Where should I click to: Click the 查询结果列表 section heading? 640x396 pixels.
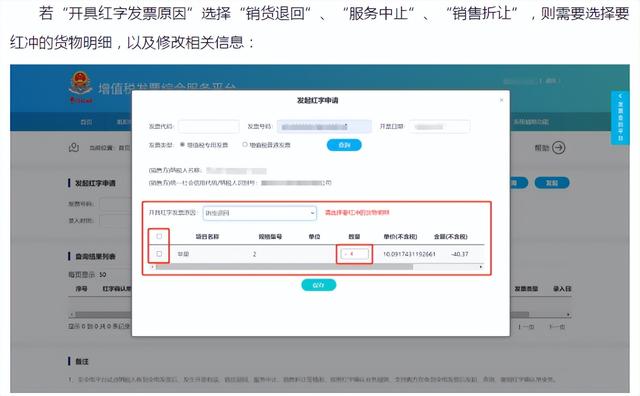point(95,256)
